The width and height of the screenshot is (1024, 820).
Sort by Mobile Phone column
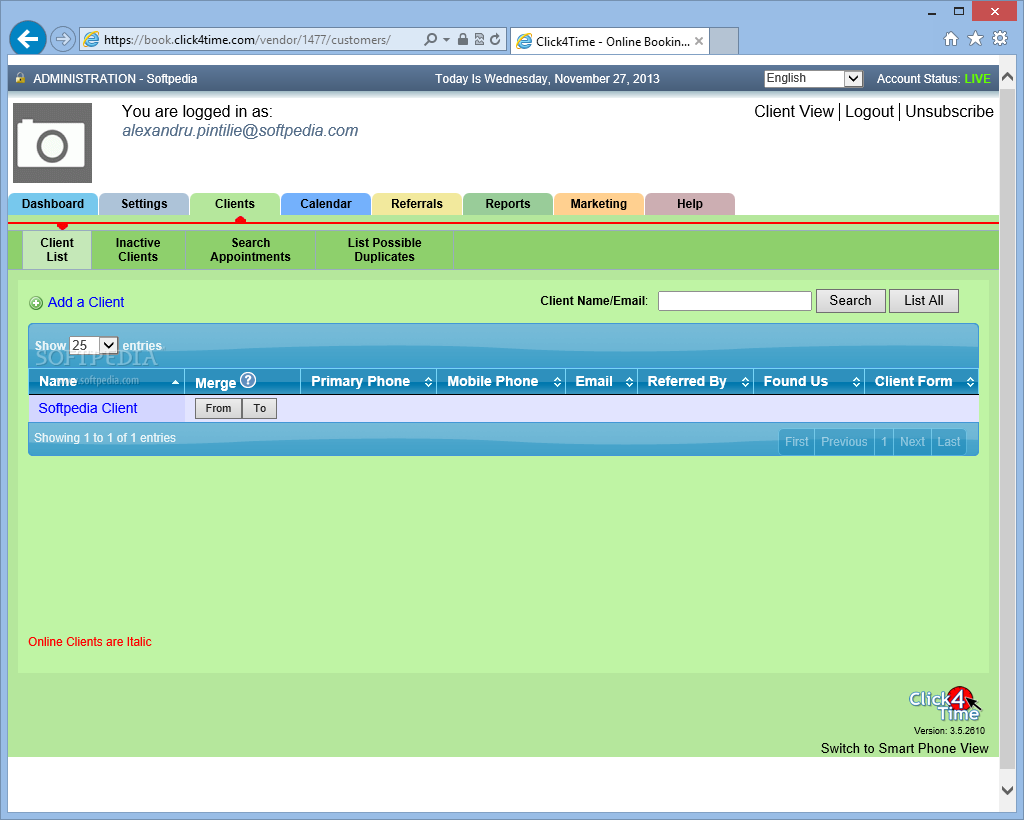click(501, 381)
